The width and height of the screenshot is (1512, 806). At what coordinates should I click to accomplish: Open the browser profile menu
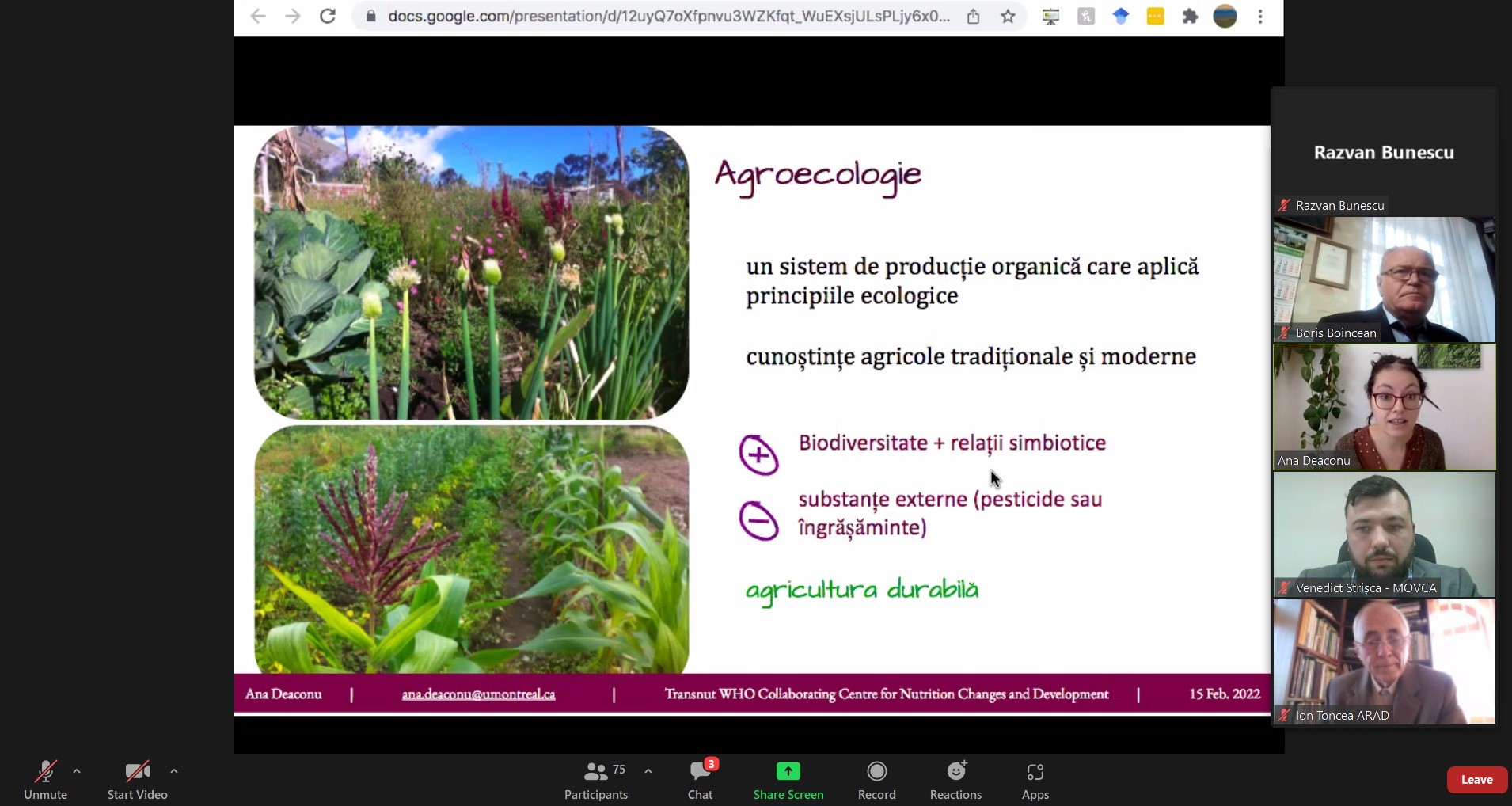click(1225, 16)
